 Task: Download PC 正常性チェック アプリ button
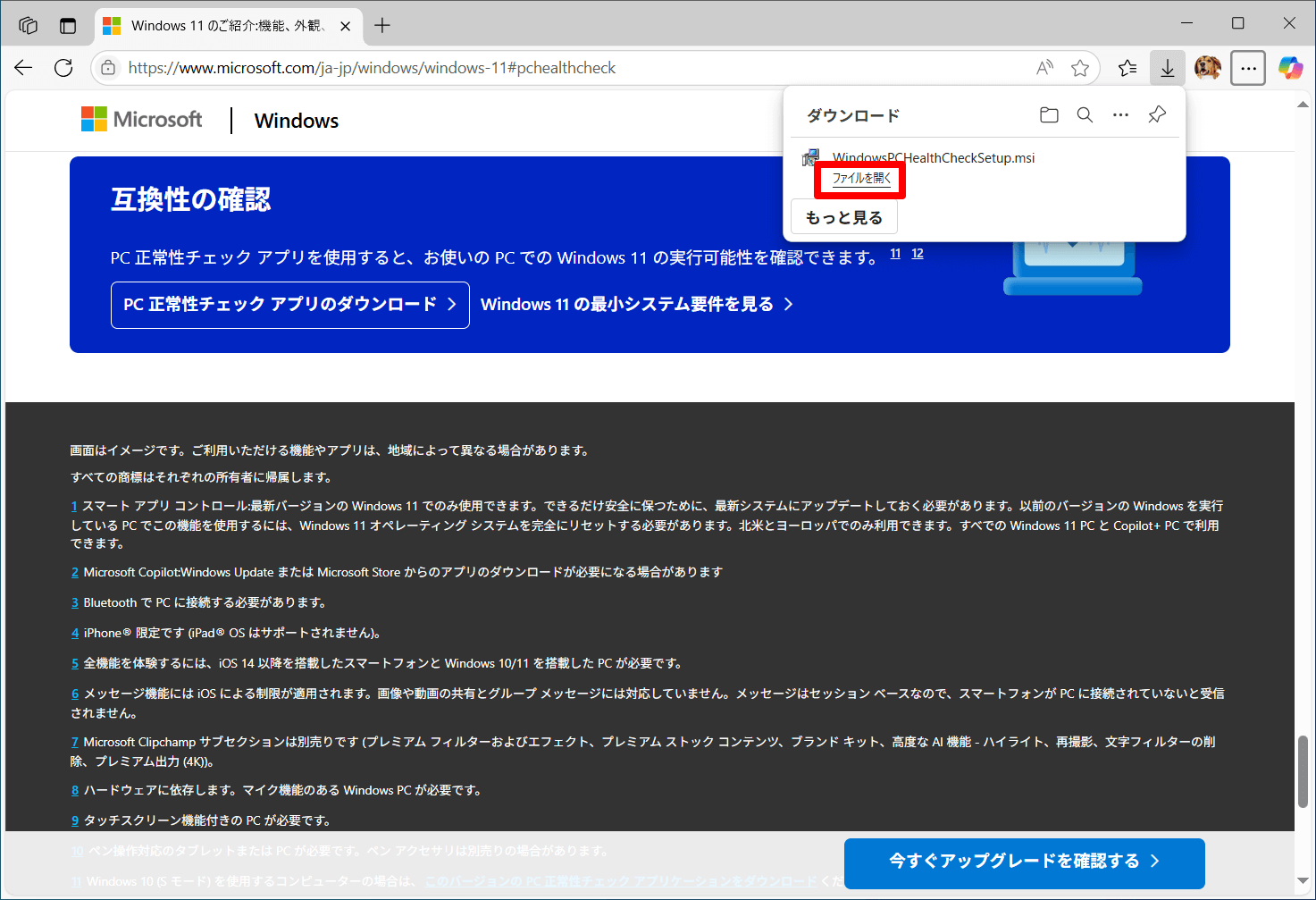click(x=290, y=305)
